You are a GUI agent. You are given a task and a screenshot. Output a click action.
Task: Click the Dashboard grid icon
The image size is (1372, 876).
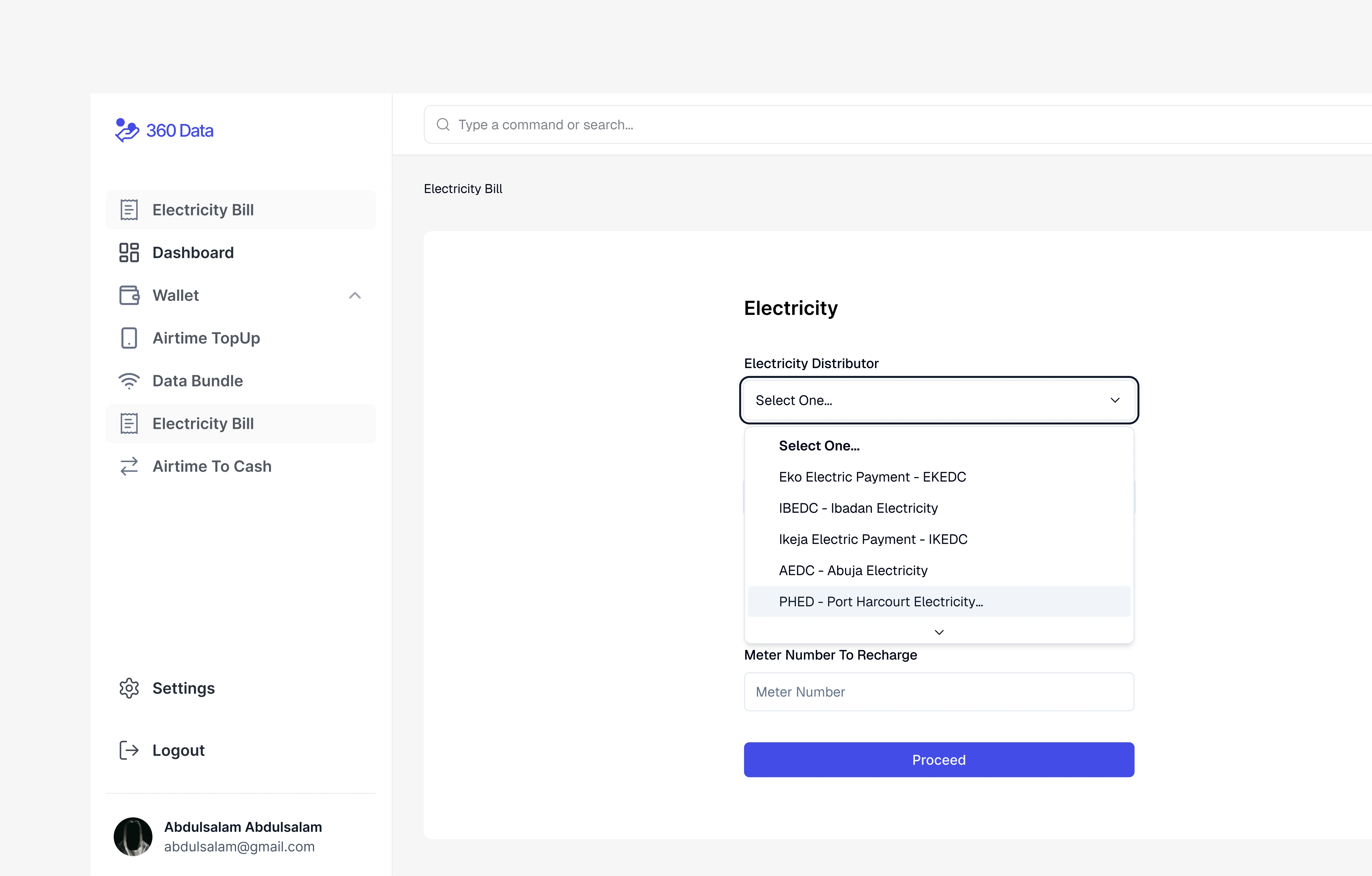tap(129, 252)
